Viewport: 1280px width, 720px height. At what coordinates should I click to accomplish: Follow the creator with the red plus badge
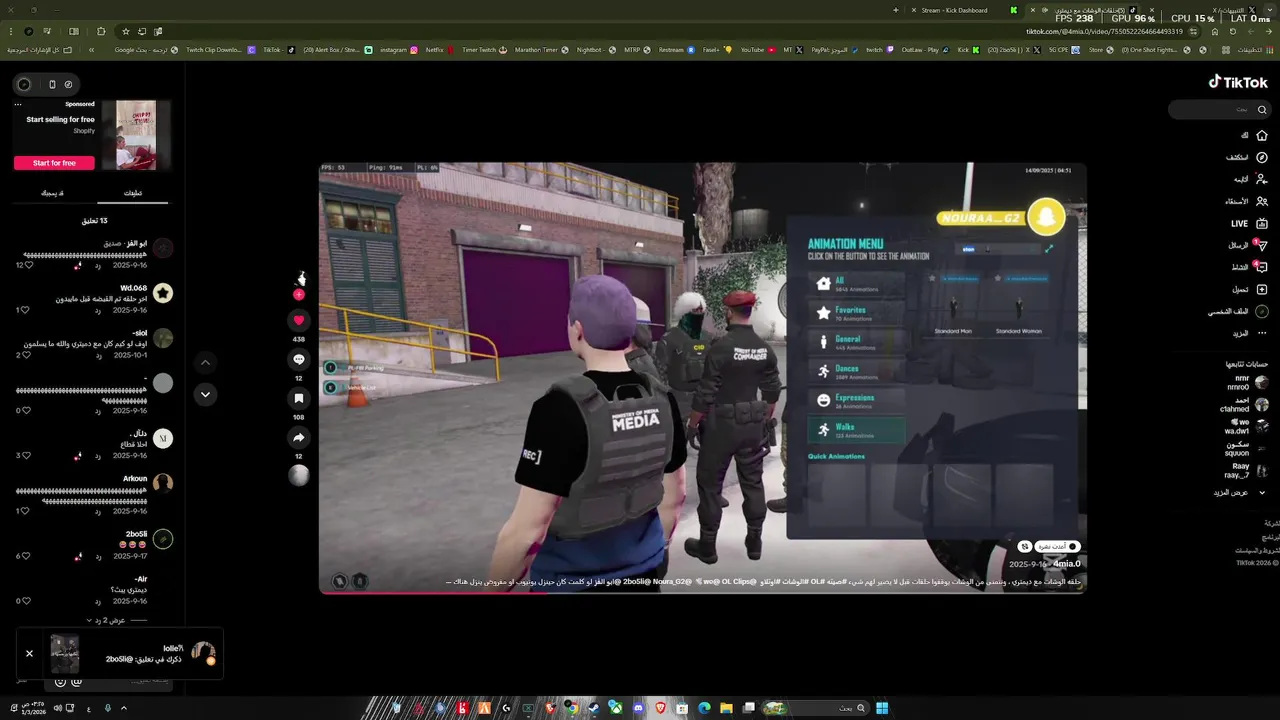(x=298, y=295)
